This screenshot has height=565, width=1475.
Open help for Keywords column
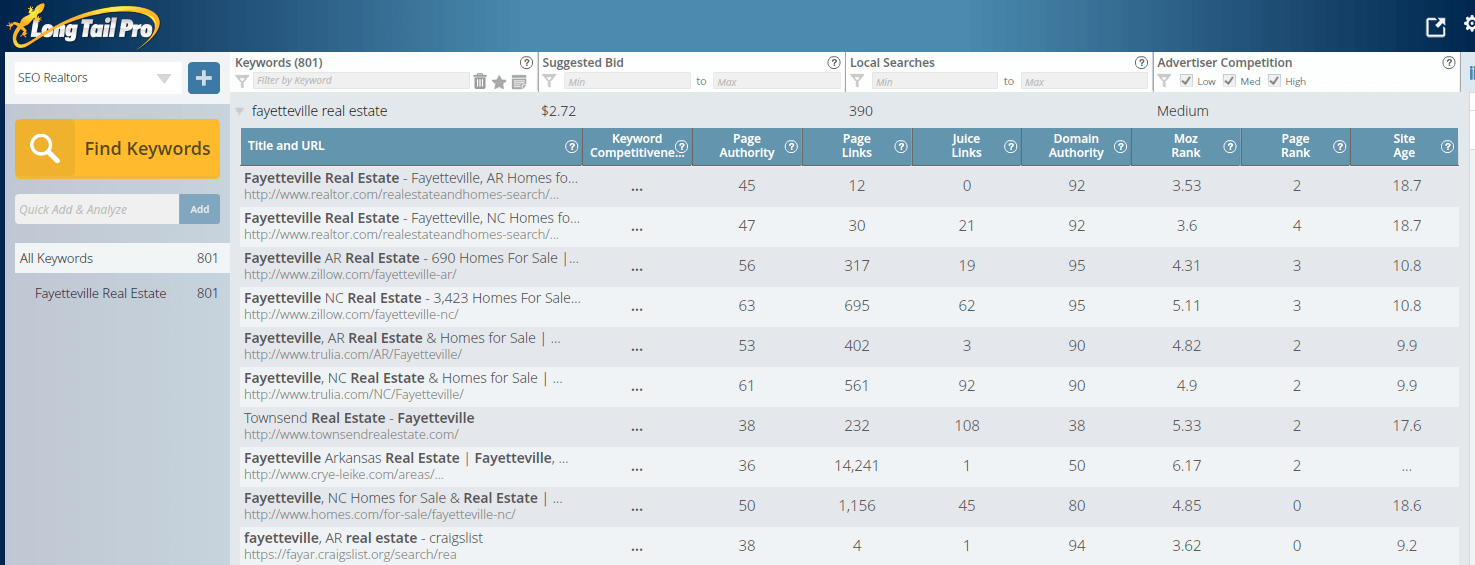[526, 62]
